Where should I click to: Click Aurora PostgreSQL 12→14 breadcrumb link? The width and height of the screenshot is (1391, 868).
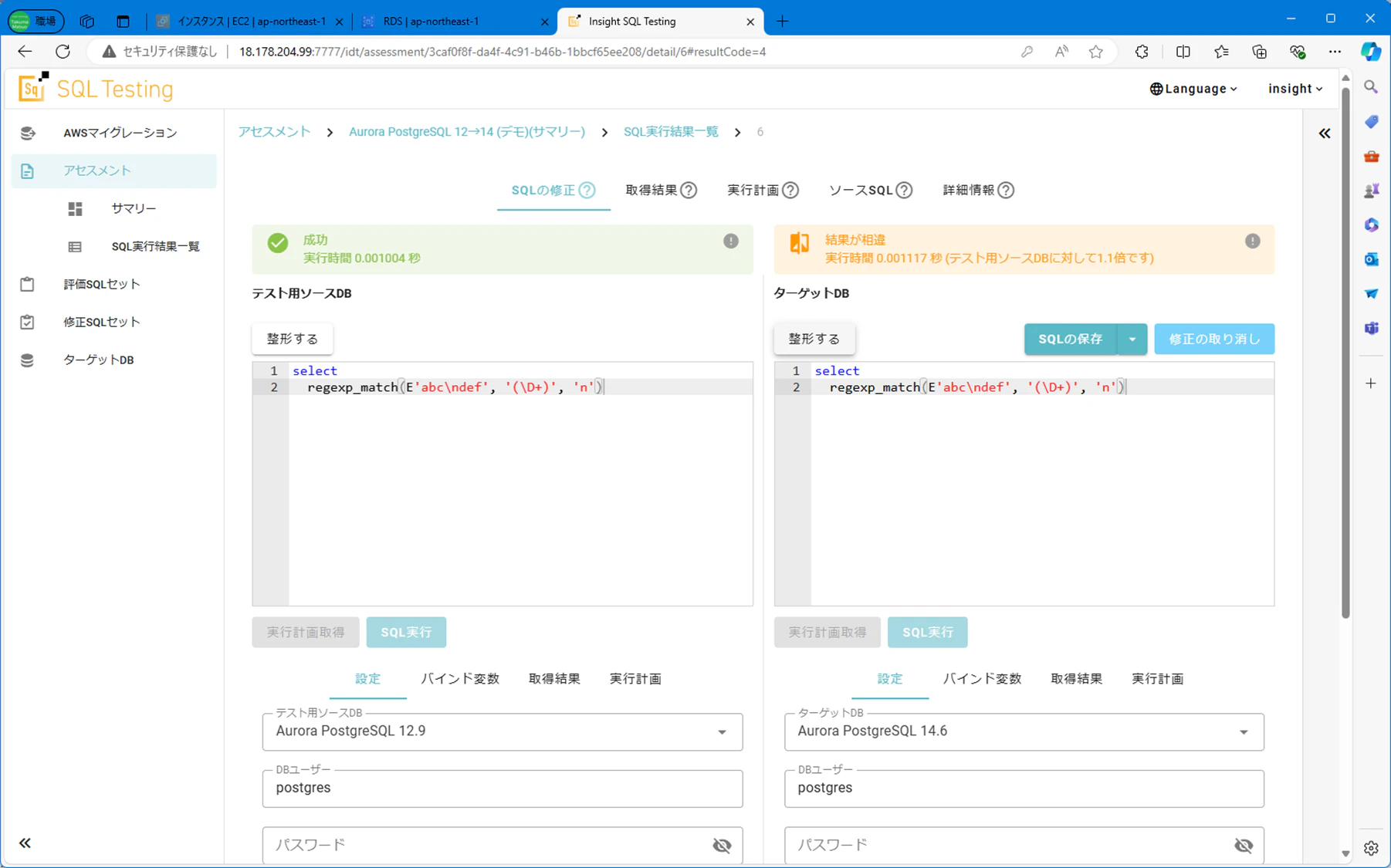[x=467, y=132]
